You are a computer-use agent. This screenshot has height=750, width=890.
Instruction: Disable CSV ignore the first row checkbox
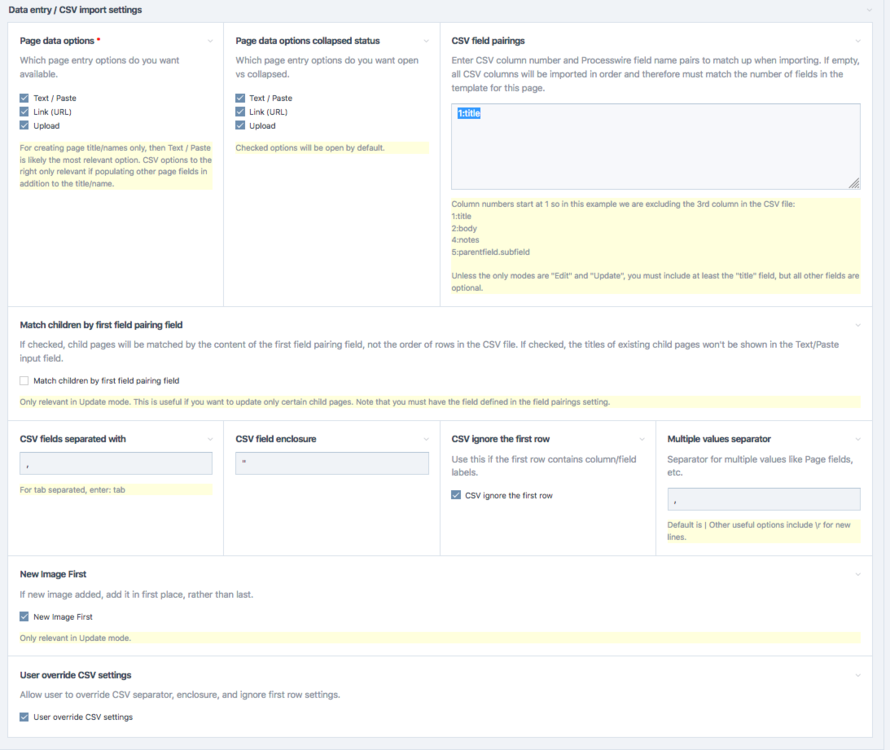pos(456,495)
